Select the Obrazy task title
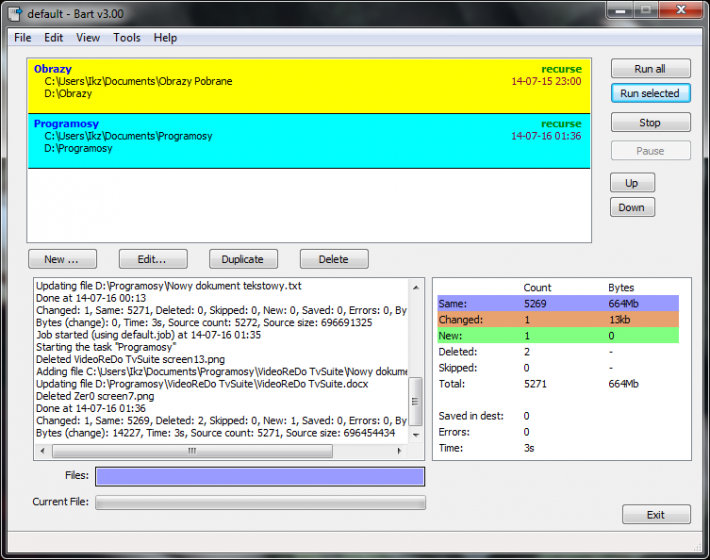This screenshot has width=710, height=560. pyautogui.click(x=53, y=69)
